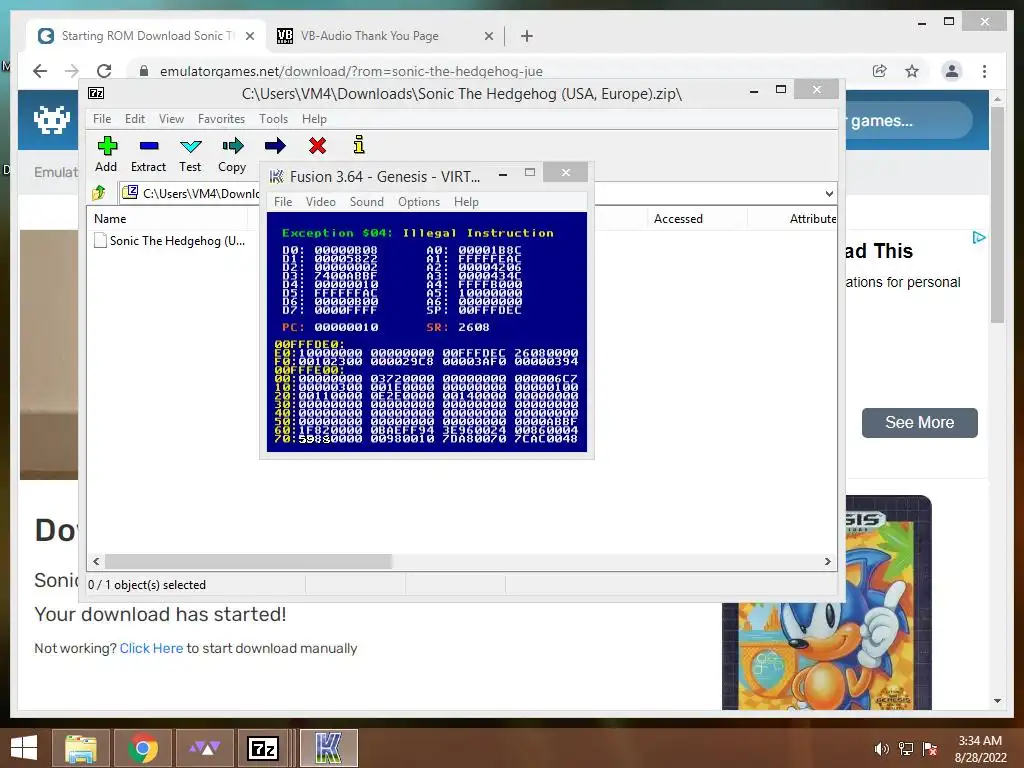Open Fusion File menu

pyautogui.click(x=283, y=202)
